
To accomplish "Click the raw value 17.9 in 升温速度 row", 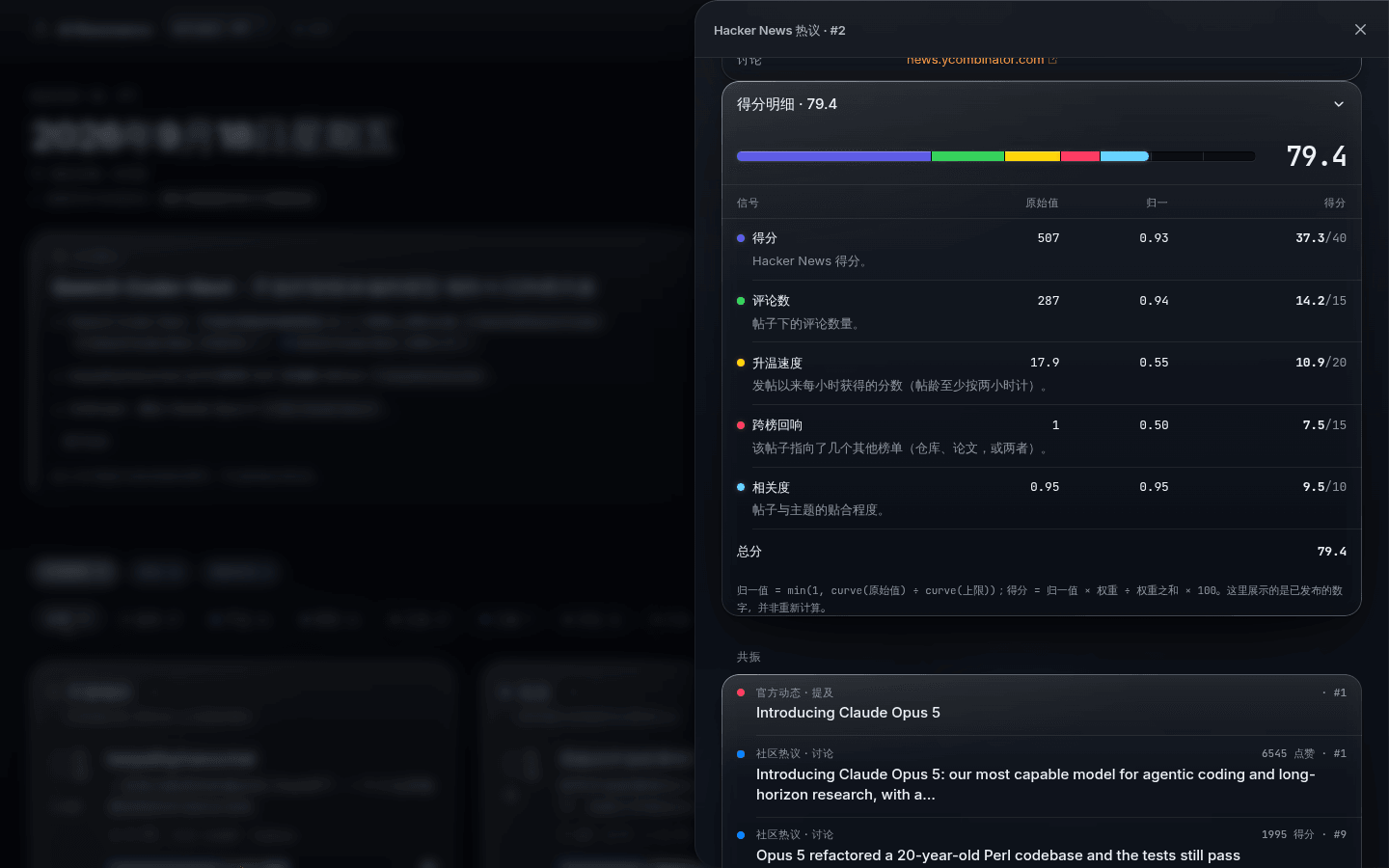I will (x=1045, y=363).
